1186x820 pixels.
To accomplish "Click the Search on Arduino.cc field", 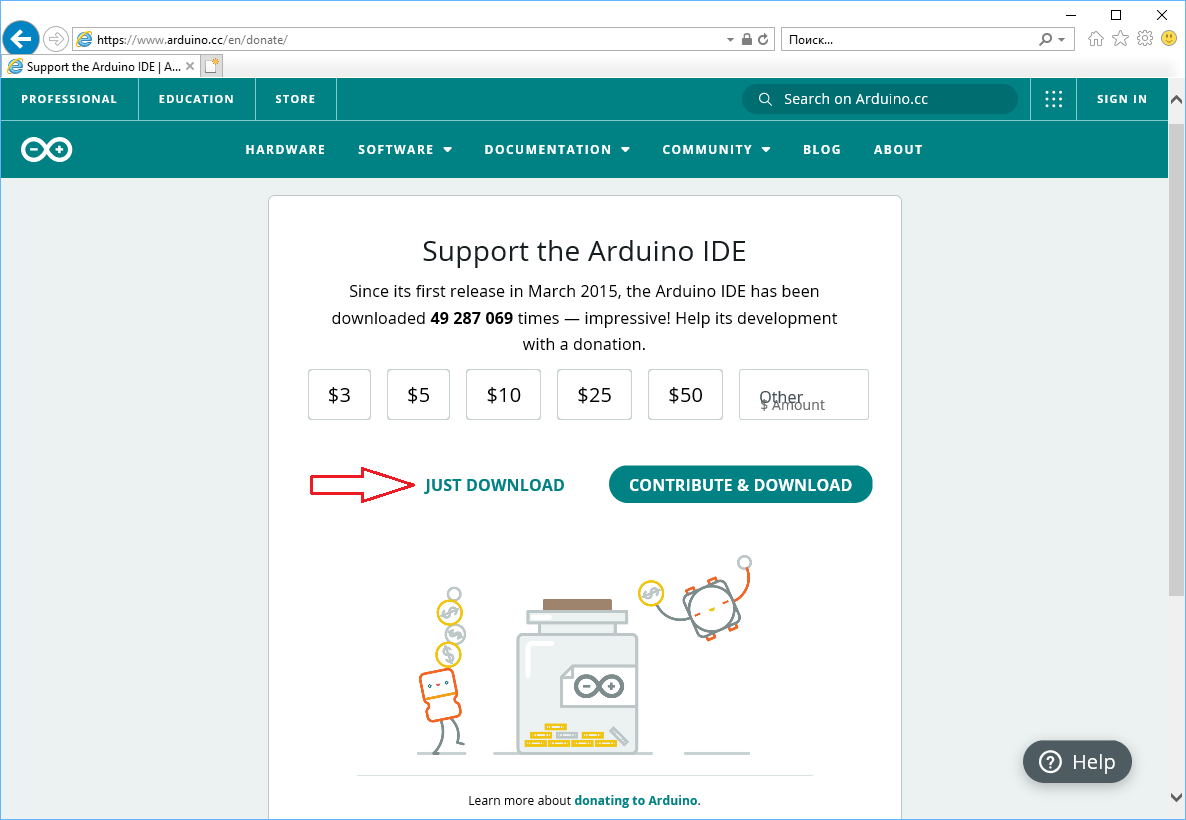I will point(880,99).
